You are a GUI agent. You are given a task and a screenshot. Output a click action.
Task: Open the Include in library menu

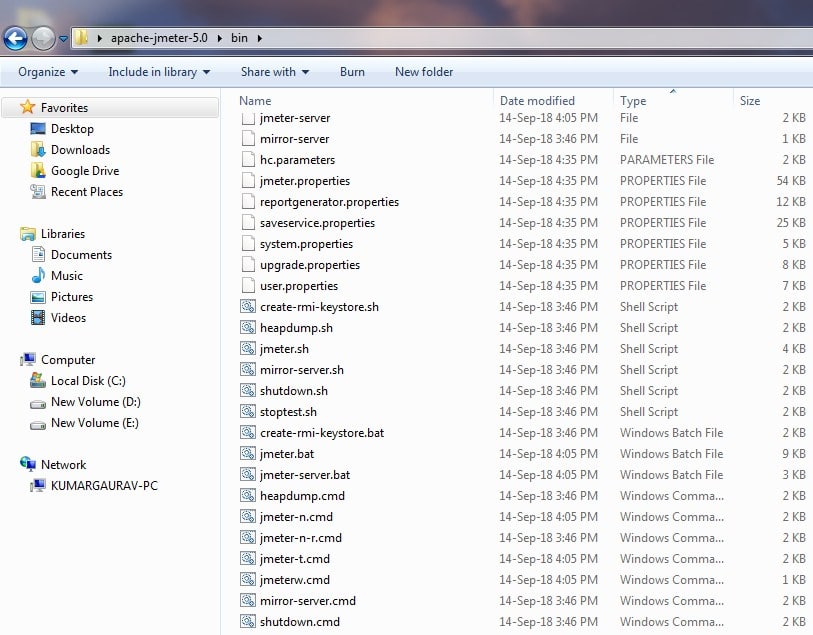pyautogui.click(x=159, y=72)
